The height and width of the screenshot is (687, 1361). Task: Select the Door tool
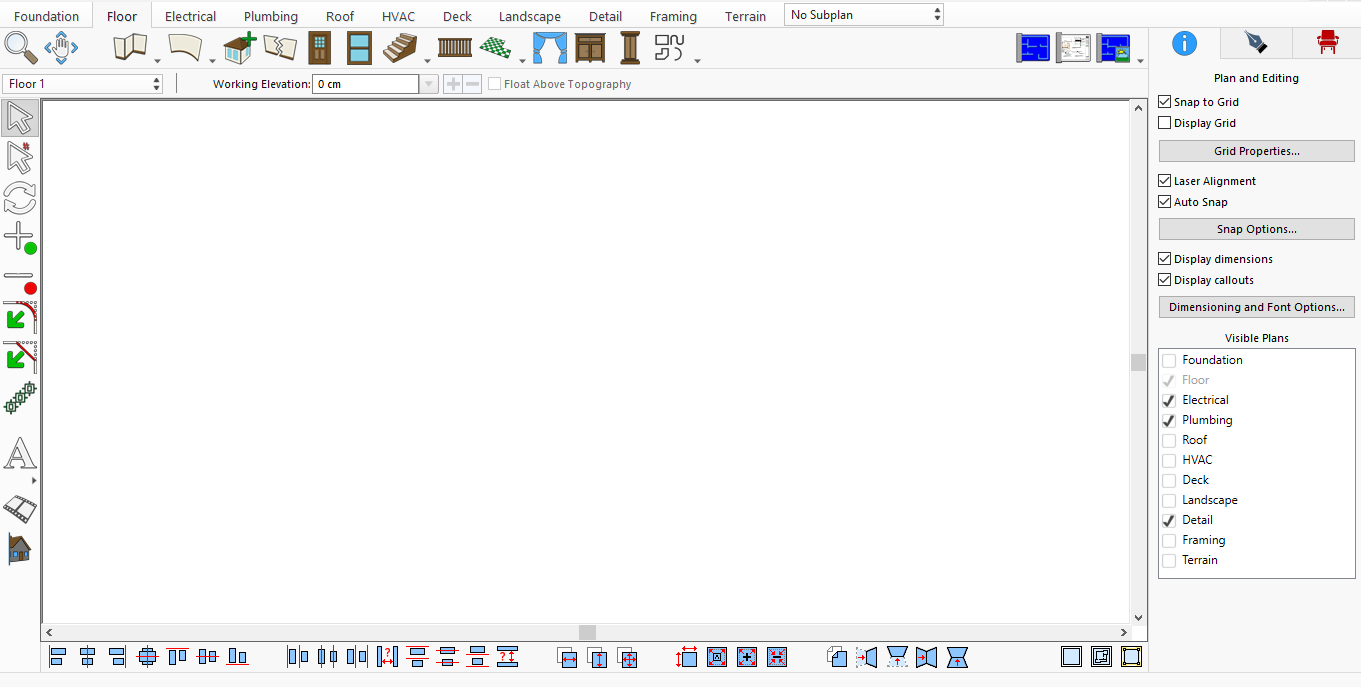[x=319, y=47]
